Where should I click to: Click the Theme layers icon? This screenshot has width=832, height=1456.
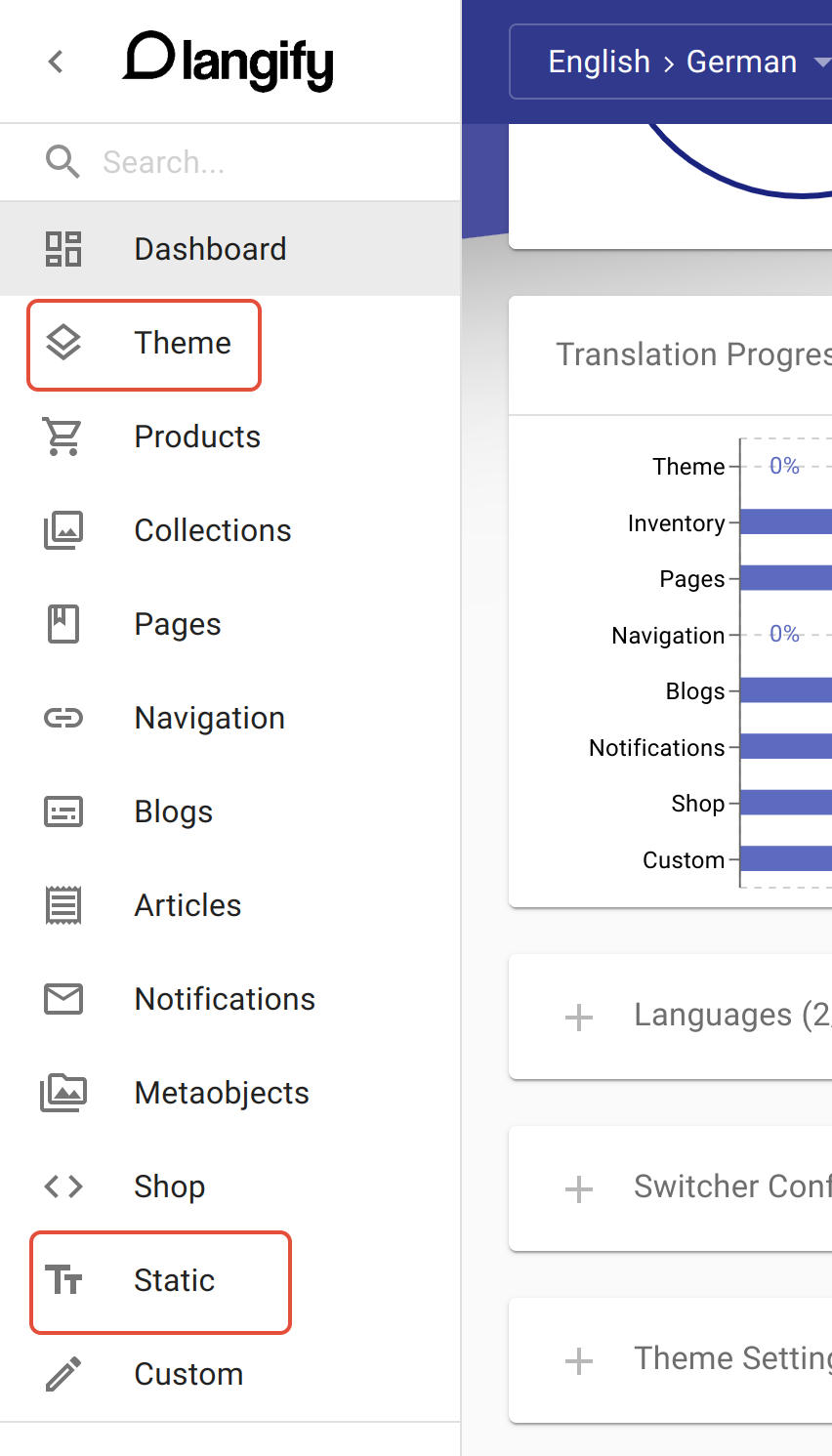pyautogui.click(x=63, y=343)
